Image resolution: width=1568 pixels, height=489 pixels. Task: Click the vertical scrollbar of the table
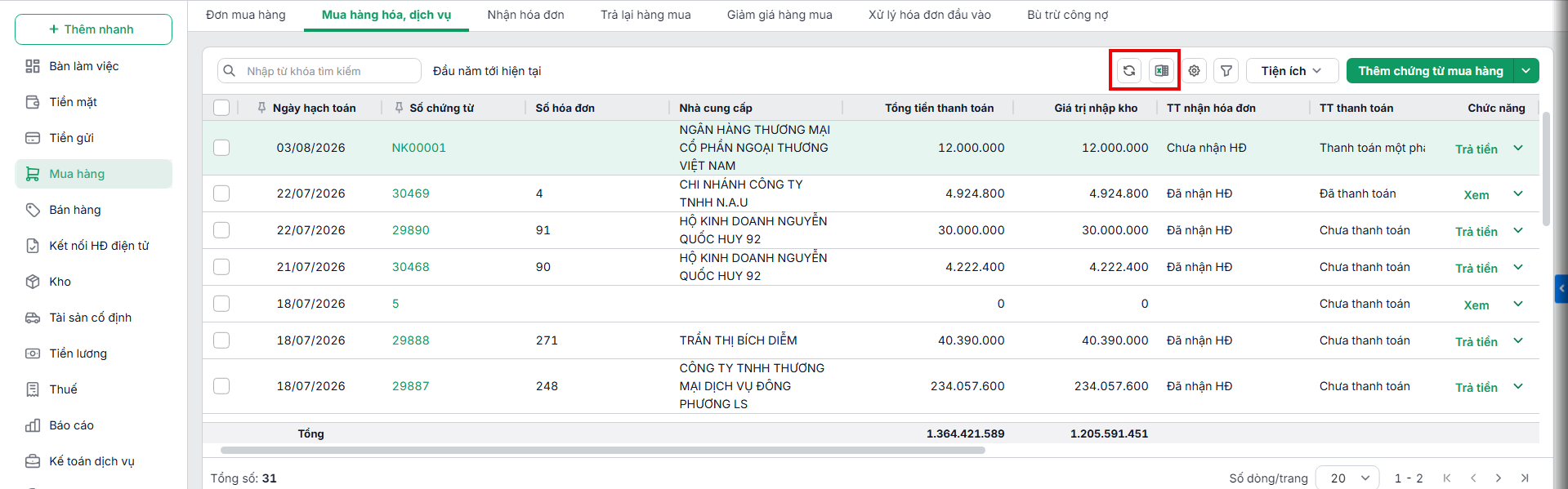(x=1545, y=169)
